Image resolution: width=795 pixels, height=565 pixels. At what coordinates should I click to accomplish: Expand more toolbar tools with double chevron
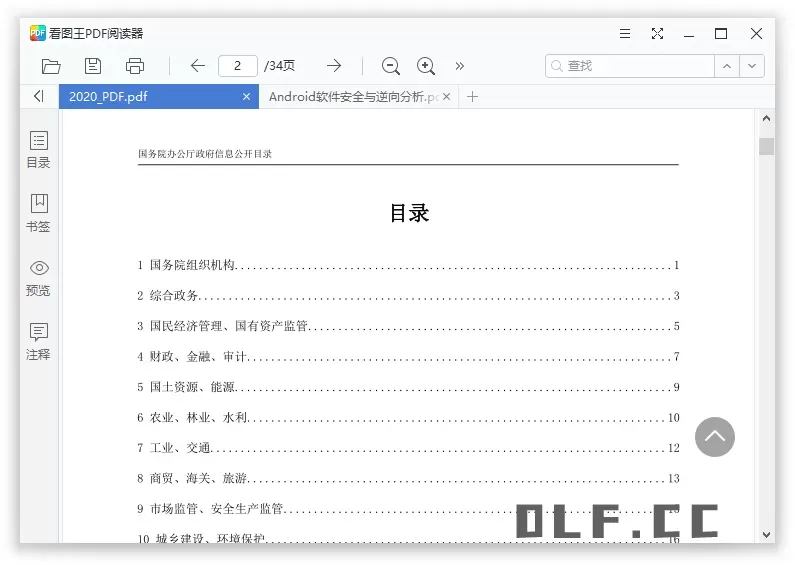(x=459, y=66)
